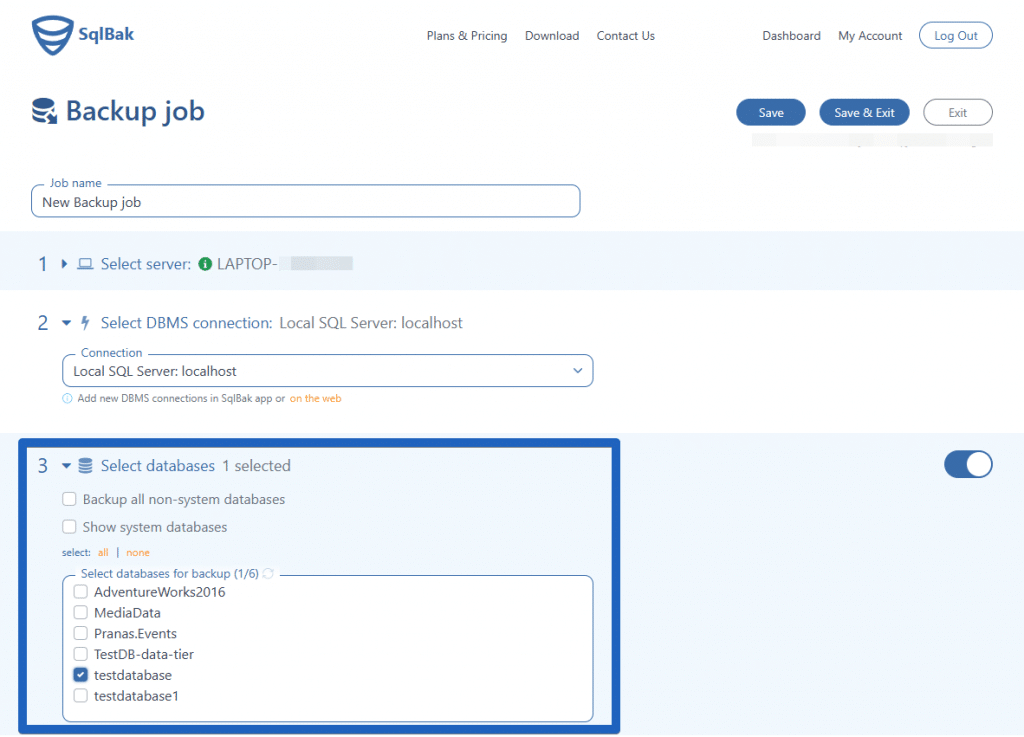Click the lightning bolt DBMS connection icon
The height and width of the screenshot is (737, 1024).
tap(85, 322)
